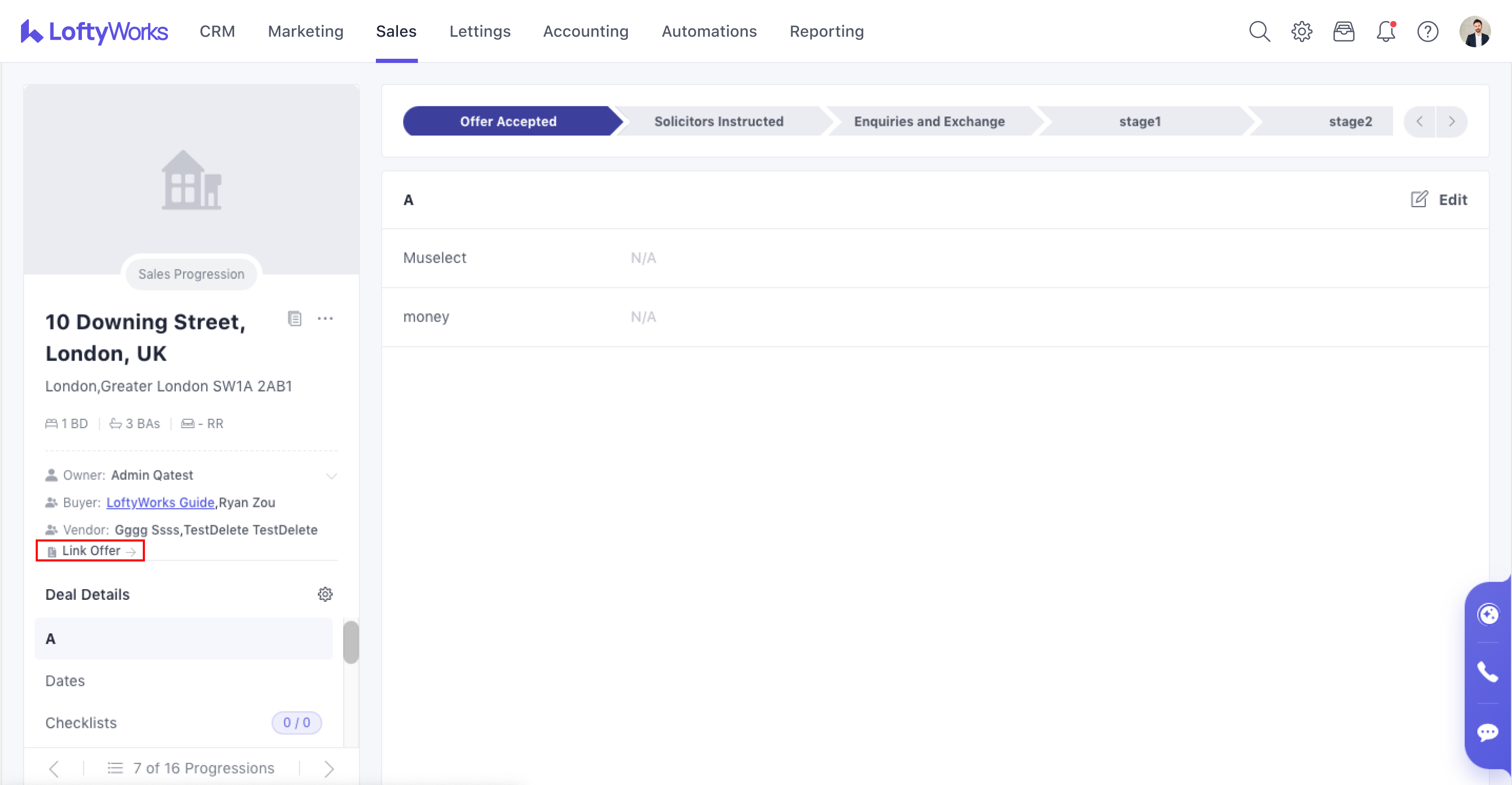Switch to the Lettings menu
The image size is (1512, 785).
[479, 31]
